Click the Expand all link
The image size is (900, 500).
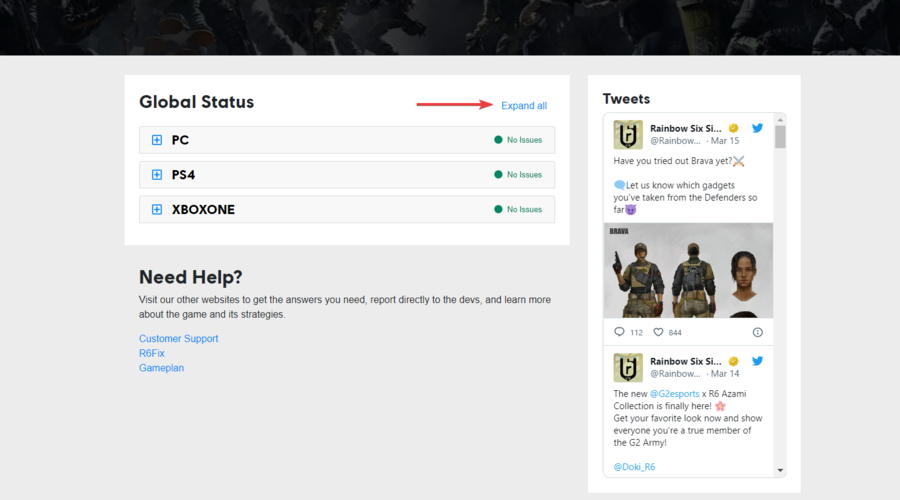(523, 106)
